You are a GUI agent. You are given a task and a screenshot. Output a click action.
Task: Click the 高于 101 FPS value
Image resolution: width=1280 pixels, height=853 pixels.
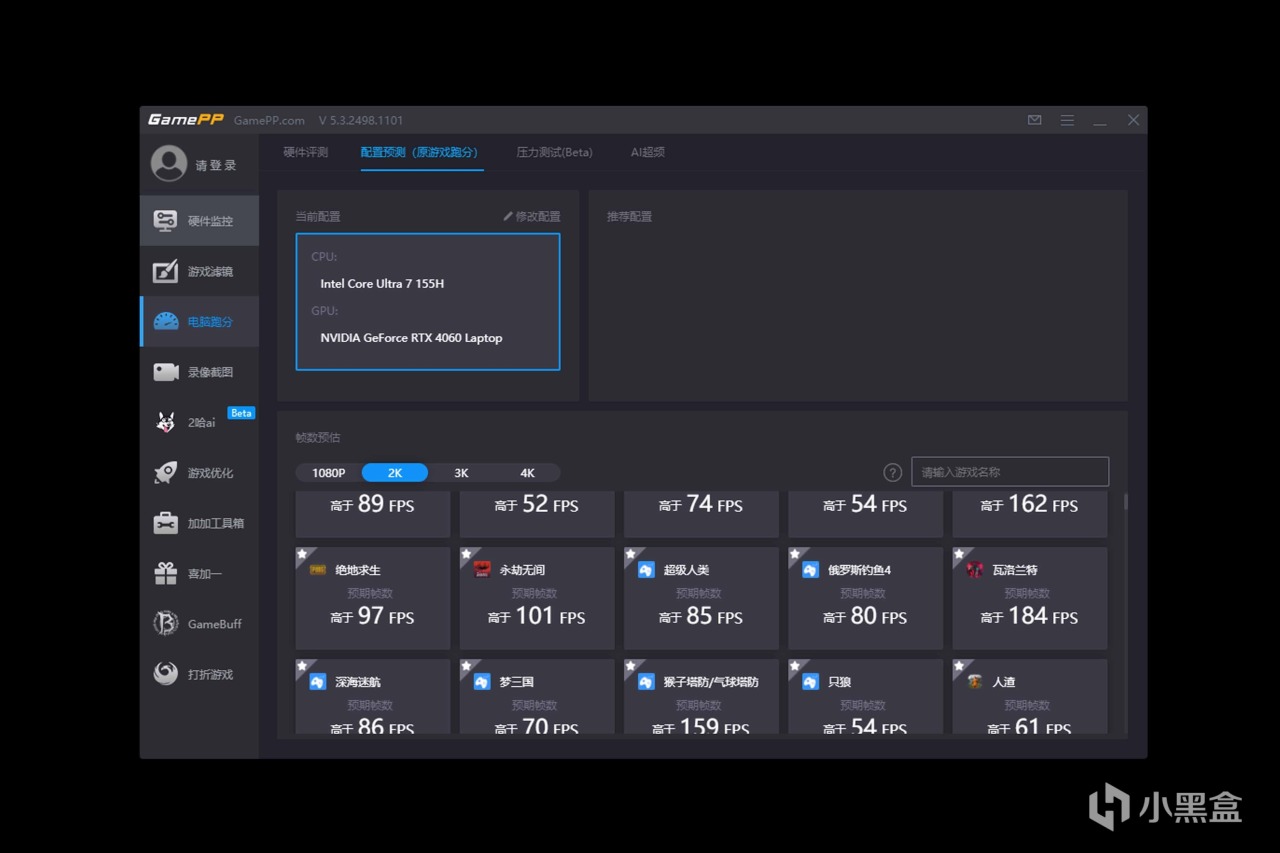click(x=537, y=616)
